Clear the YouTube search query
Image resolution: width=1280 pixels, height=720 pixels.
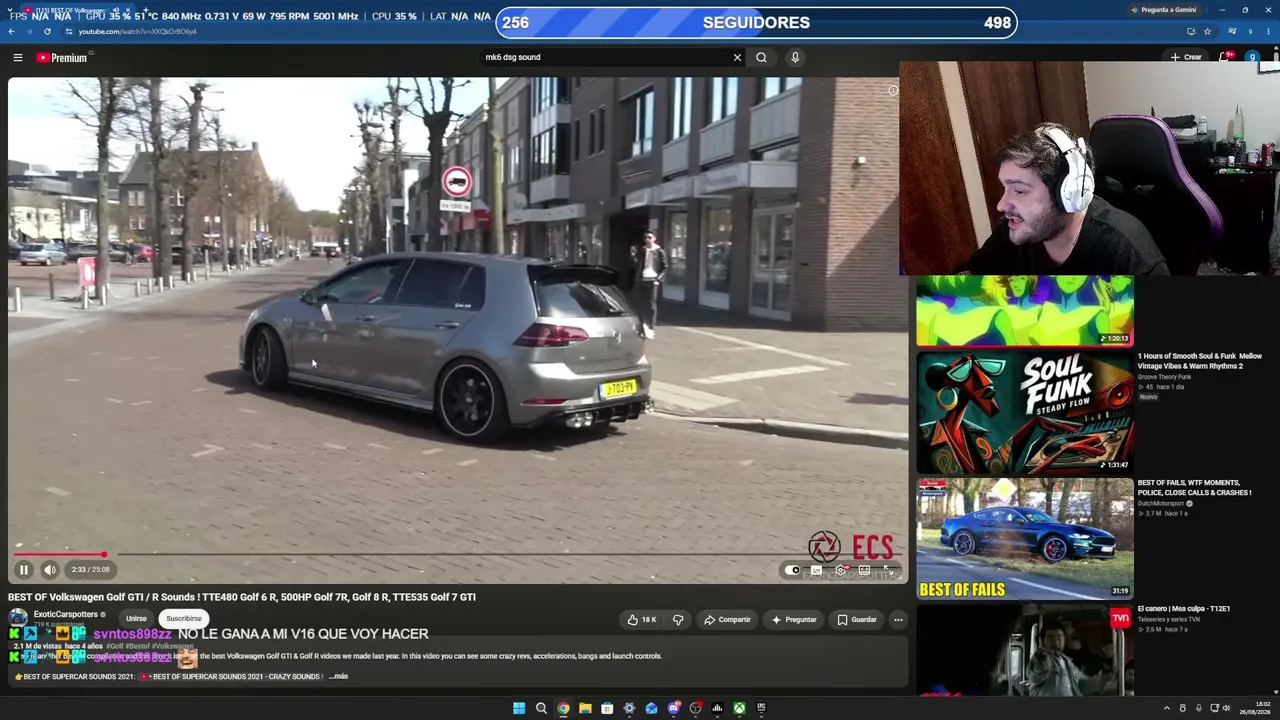737,57
